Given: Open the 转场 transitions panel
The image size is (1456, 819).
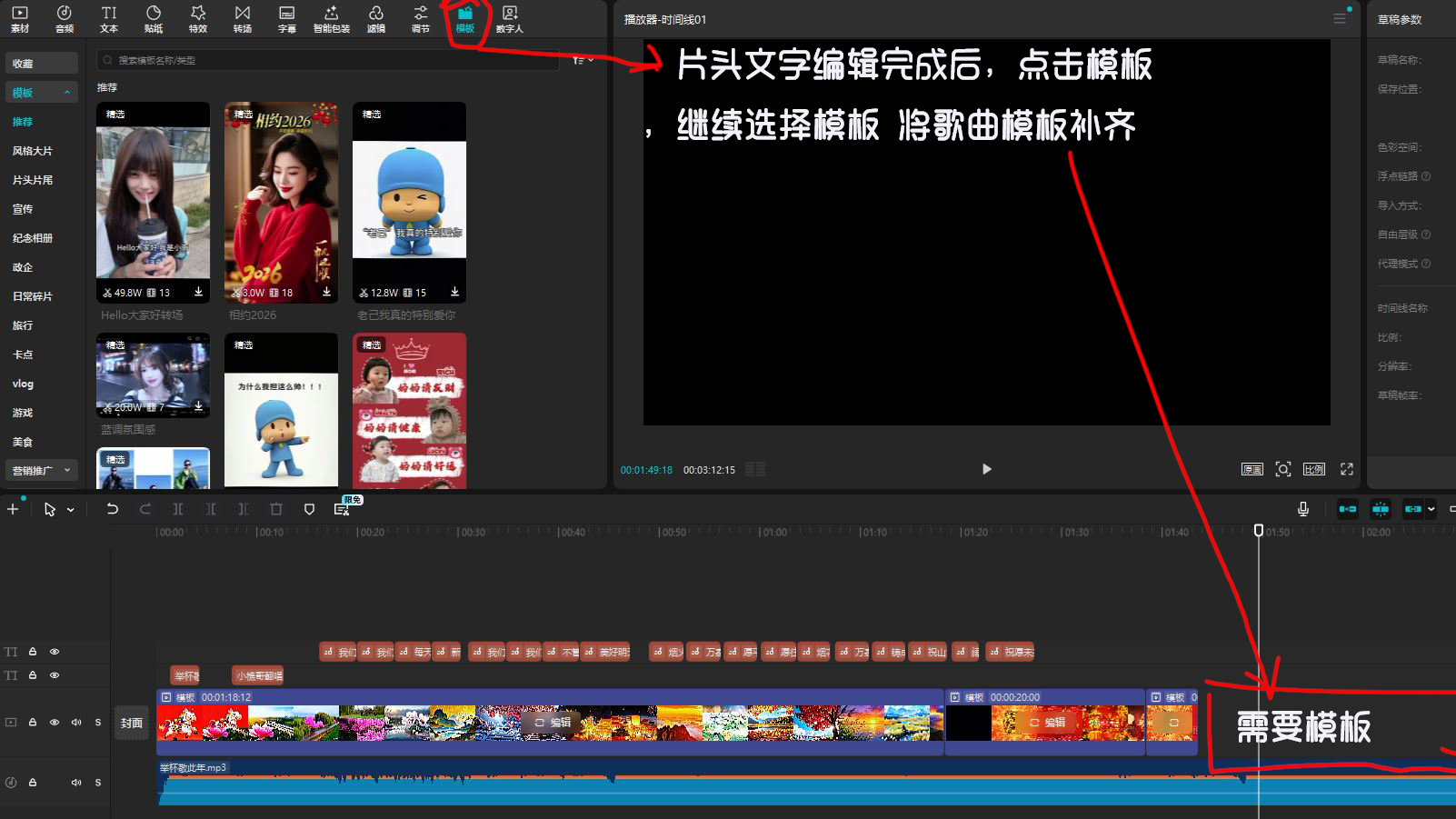Looking at the screenshot, I should point(242,18).
